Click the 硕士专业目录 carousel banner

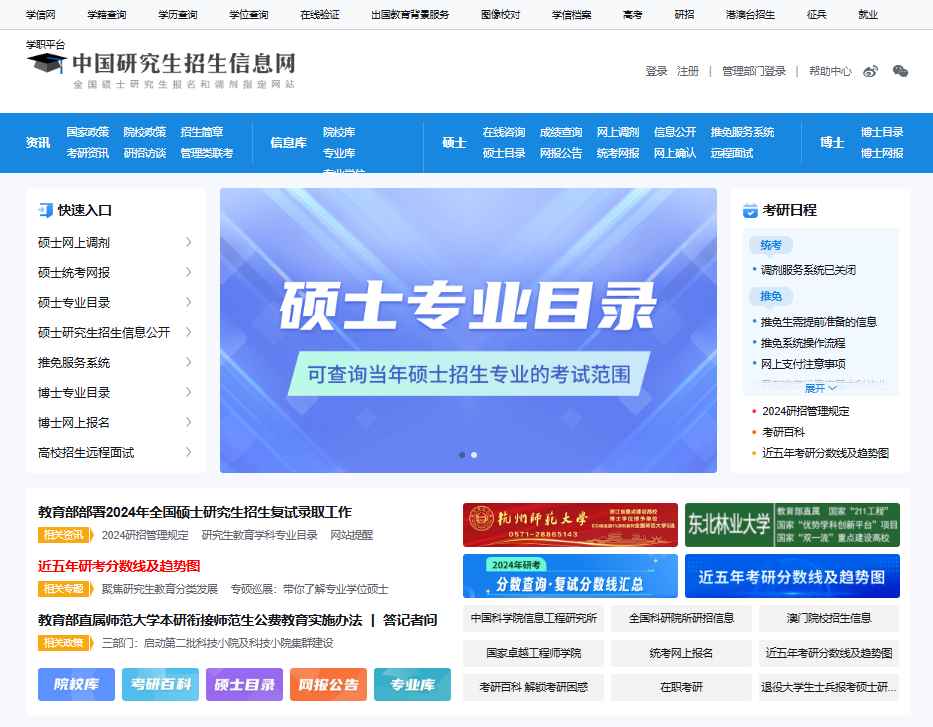[x=468, y=330]
